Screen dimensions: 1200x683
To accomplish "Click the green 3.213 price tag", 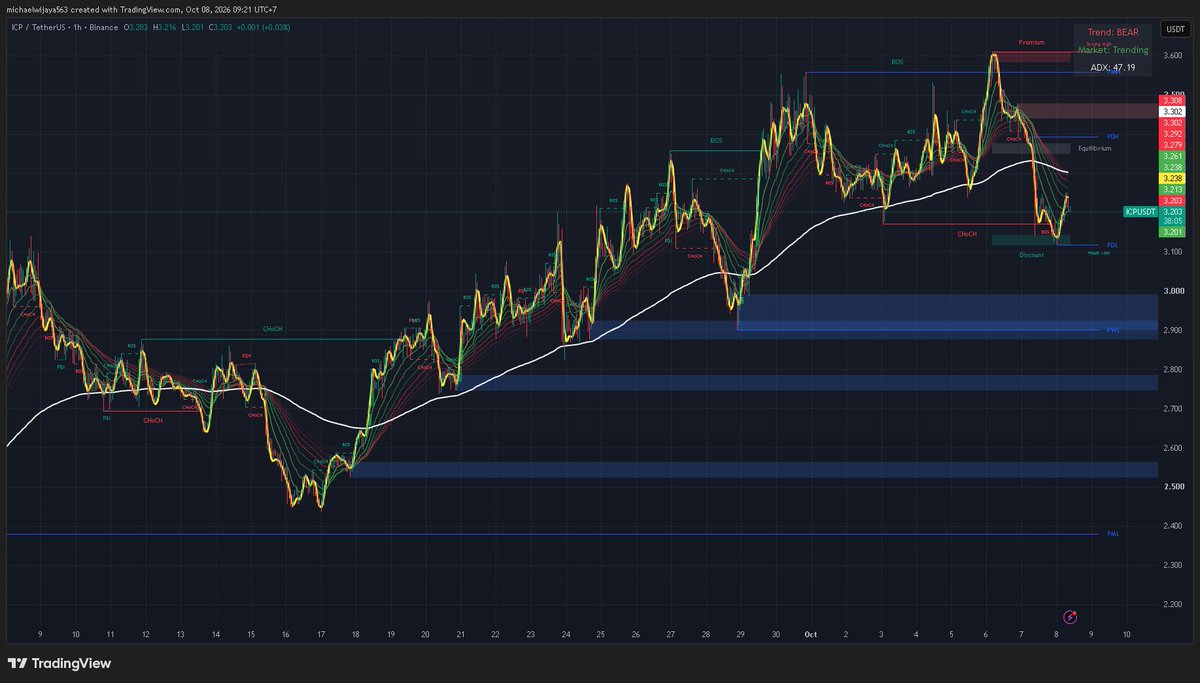I will click(x=1172, y=189).
